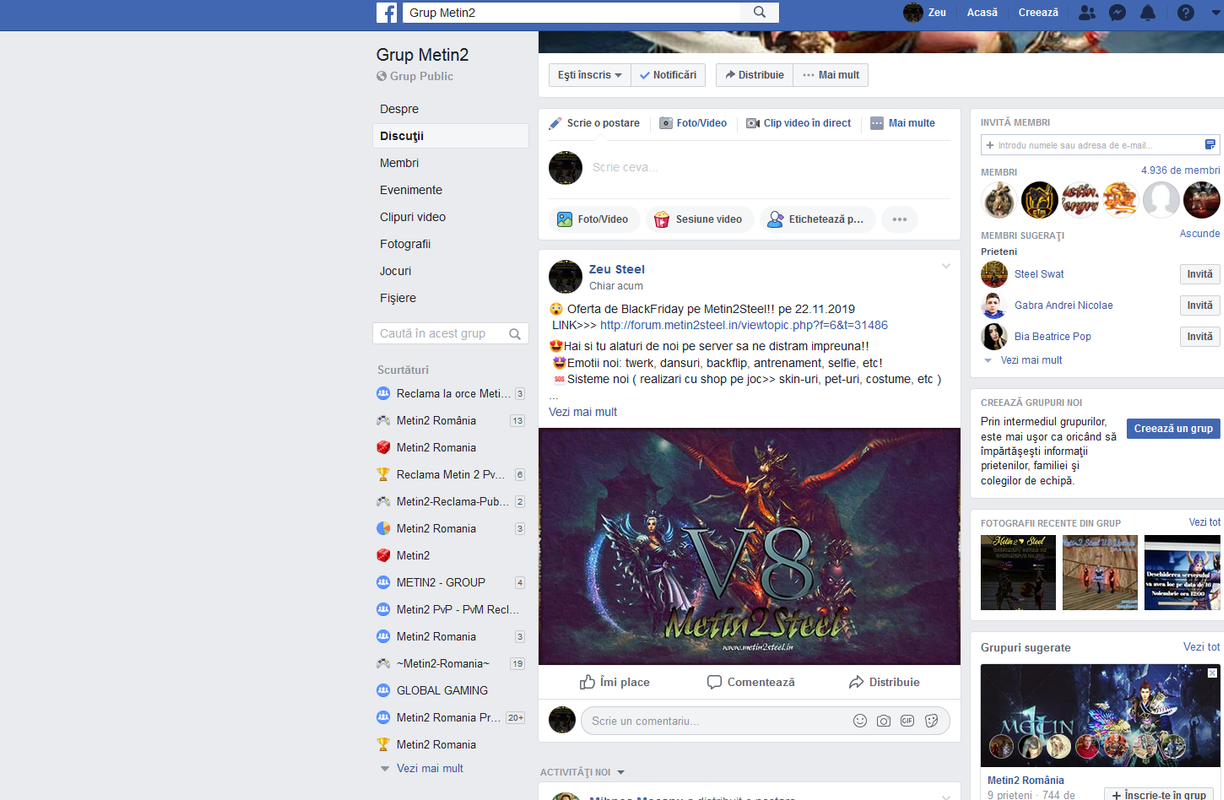Viewport: 1224px width, 800px height.
Task: Select Clip video în direct tab
Action: pos(798,123)
